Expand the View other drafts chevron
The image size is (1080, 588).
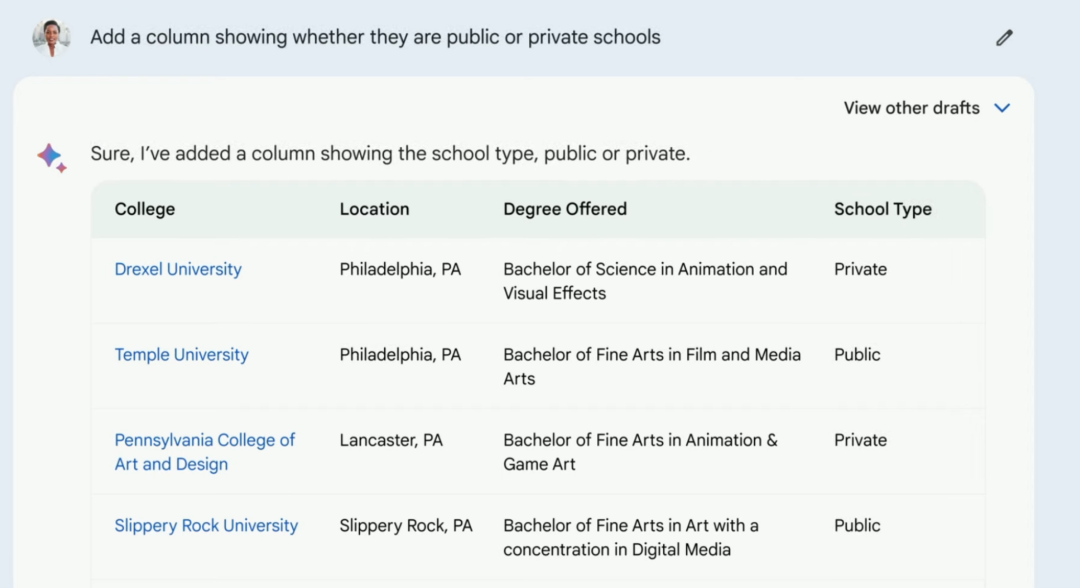tap(1002, 108)
